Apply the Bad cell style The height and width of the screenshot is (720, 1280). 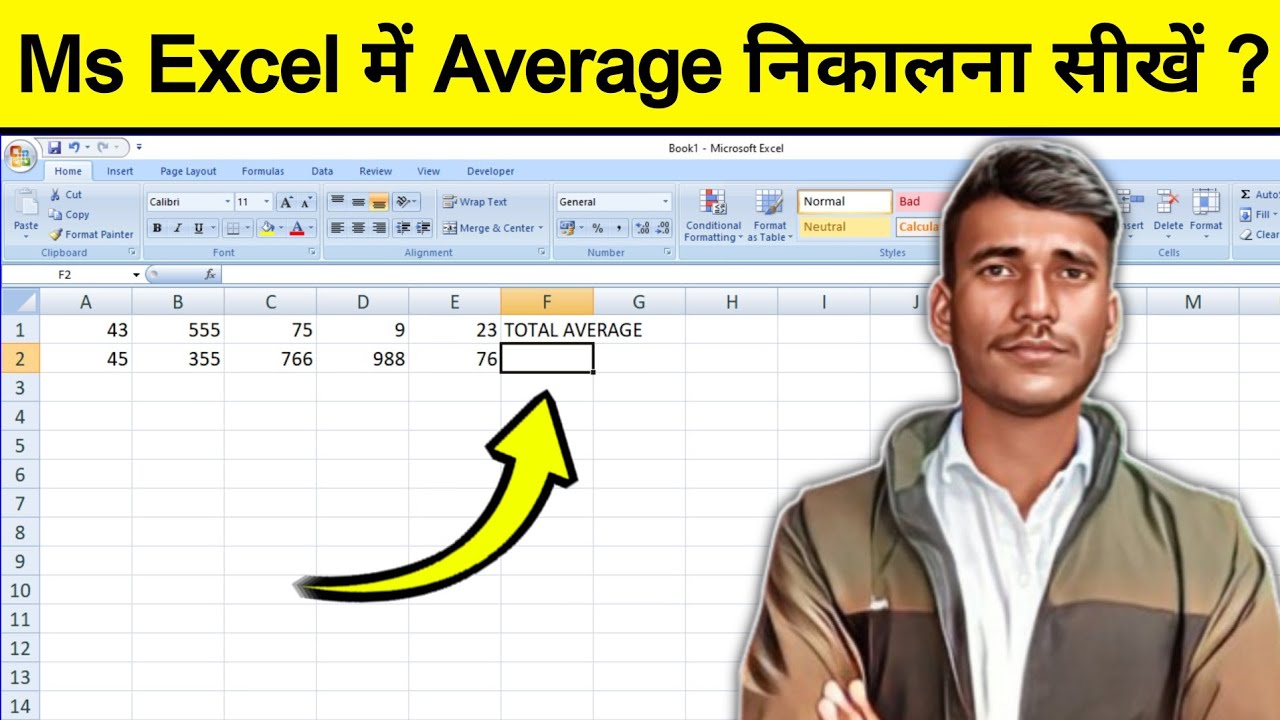(920, 202)
